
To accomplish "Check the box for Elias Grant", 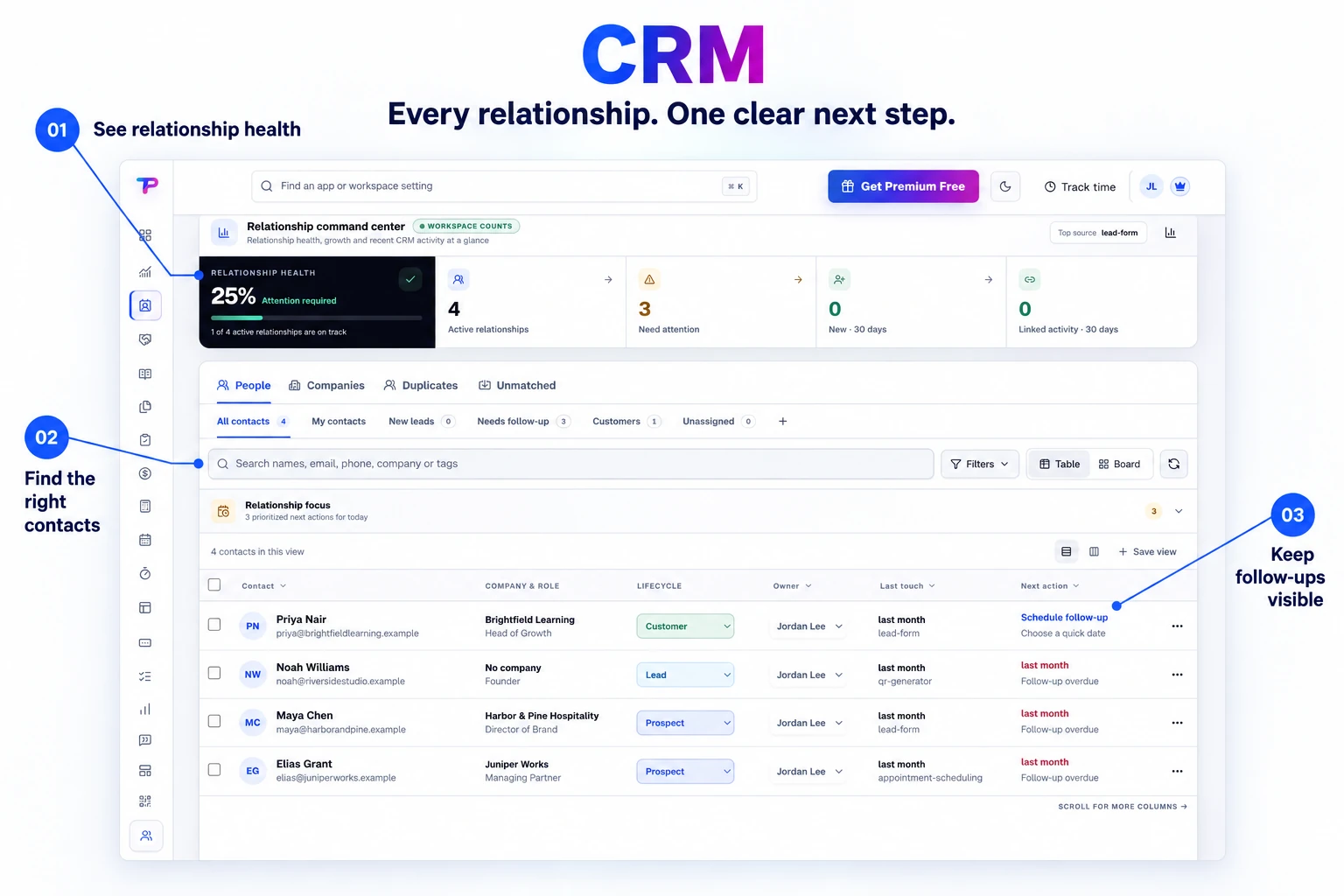I will 214,770.
